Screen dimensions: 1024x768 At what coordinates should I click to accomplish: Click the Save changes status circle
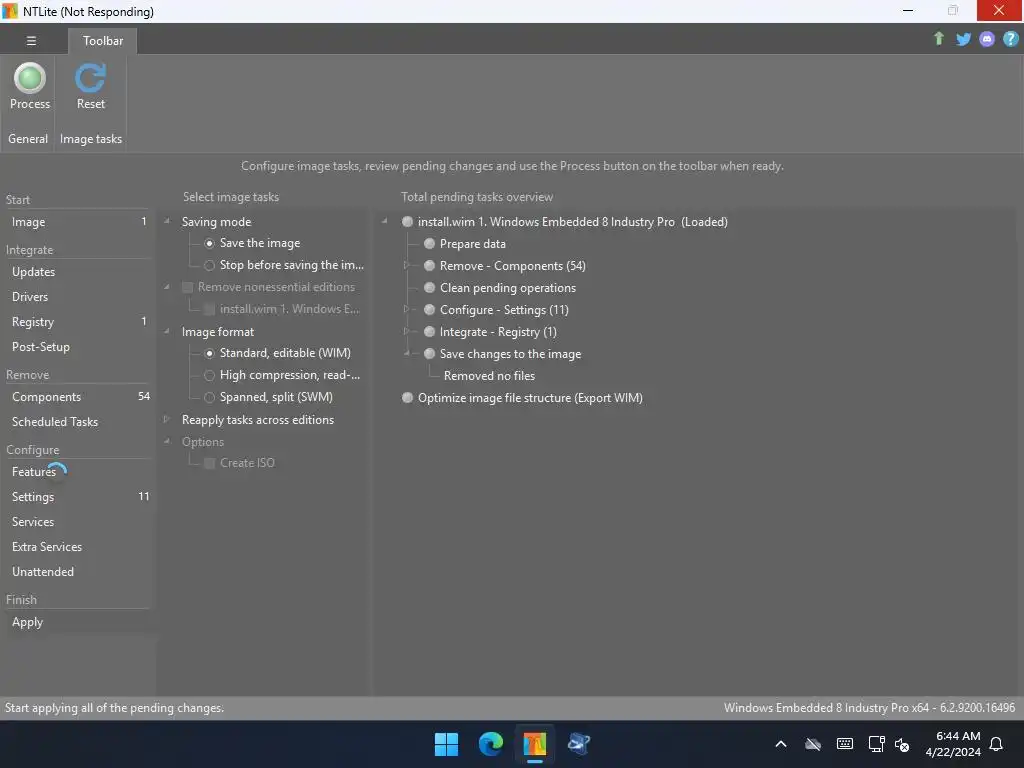click(429, 353)
